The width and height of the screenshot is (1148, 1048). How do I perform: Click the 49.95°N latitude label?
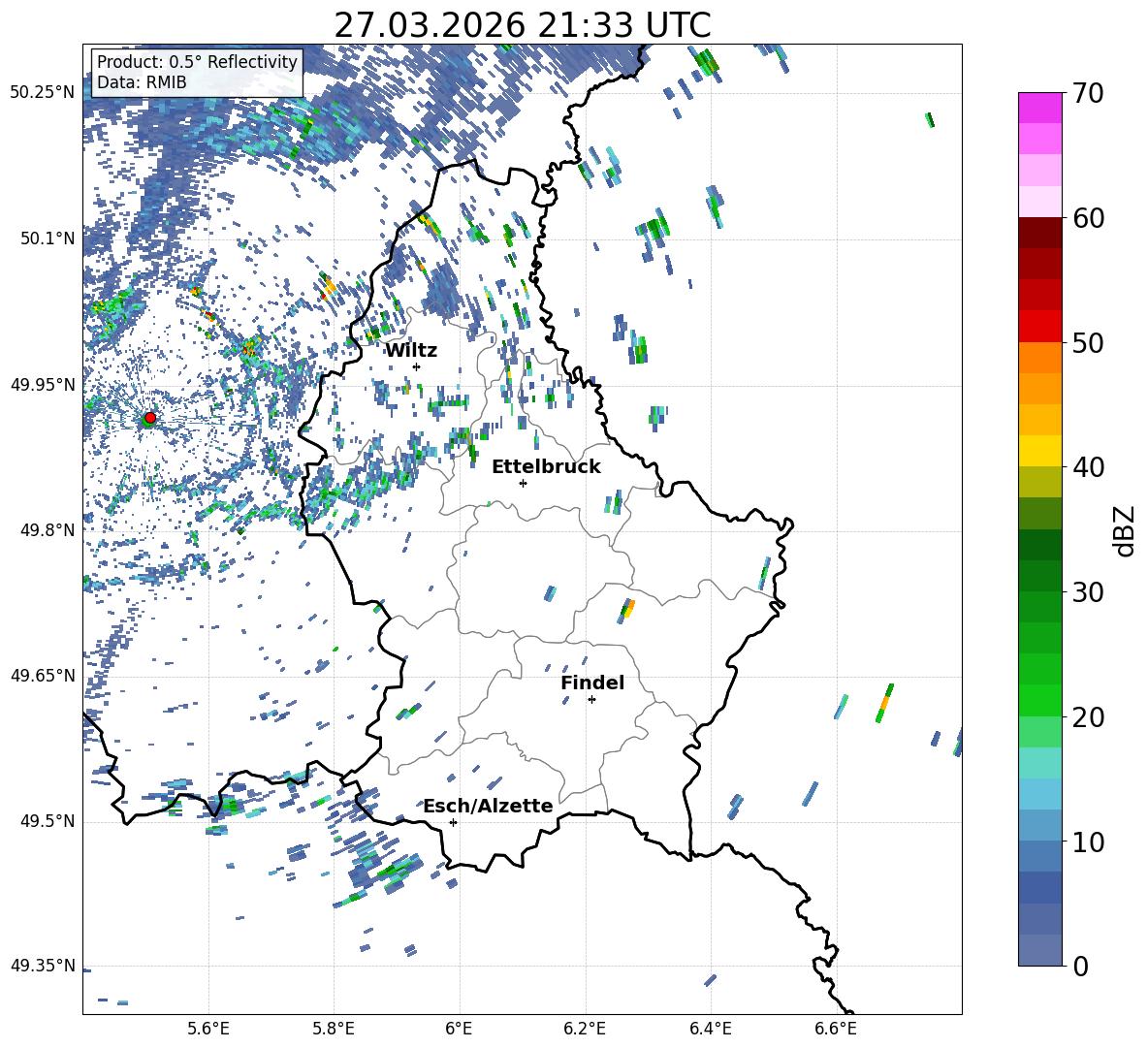pyautogui.click(x=42, y=384)
